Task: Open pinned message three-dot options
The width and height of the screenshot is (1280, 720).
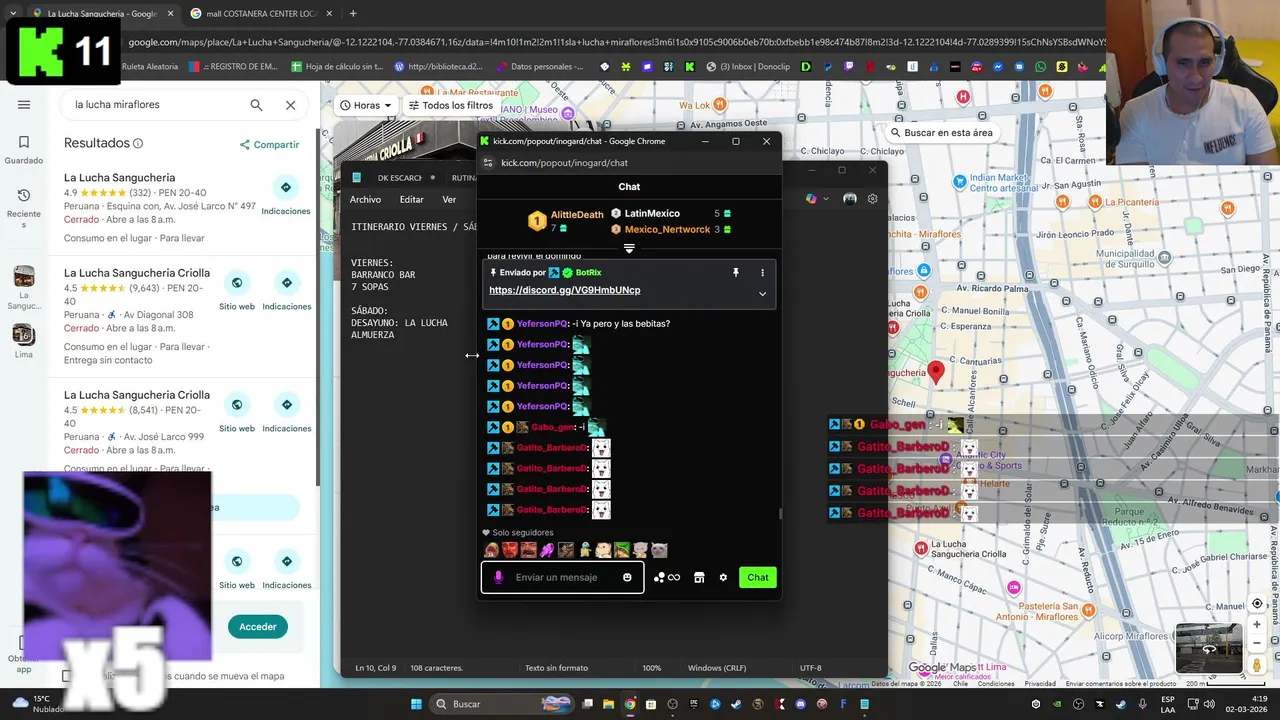Action: 762,272
